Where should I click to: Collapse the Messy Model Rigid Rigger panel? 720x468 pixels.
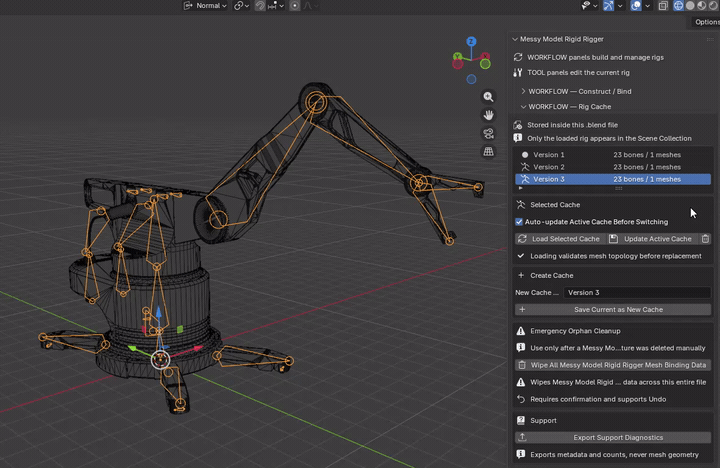pos(515,39)
